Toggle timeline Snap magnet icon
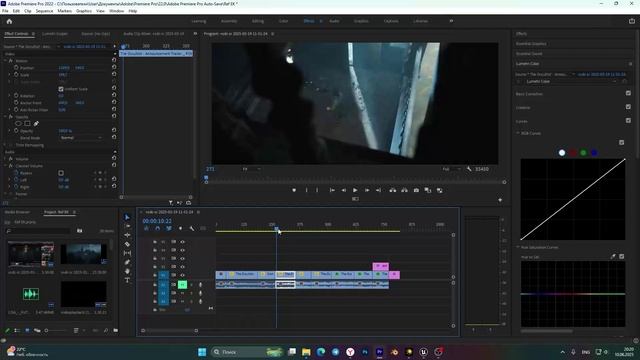This screenshot has height=360, width=640. [157, 229]
